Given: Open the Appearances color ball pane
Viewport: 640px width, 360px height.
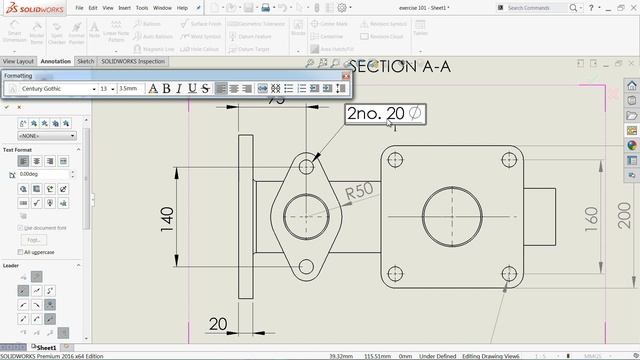Looking at the screenshot, I should coord(631,145).
